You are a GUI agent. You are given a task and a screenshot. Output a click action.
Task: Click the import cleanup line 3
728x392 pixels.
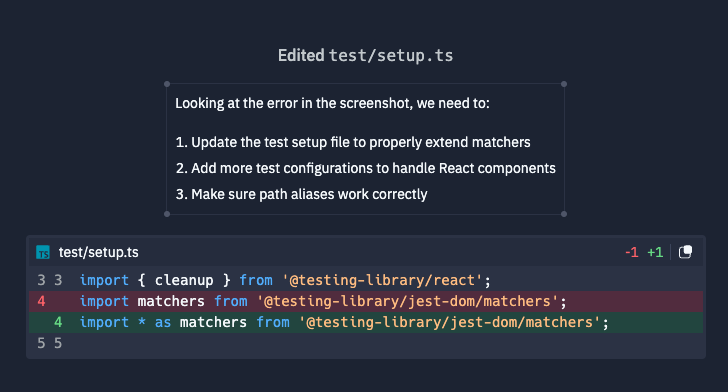click(366, 280)
